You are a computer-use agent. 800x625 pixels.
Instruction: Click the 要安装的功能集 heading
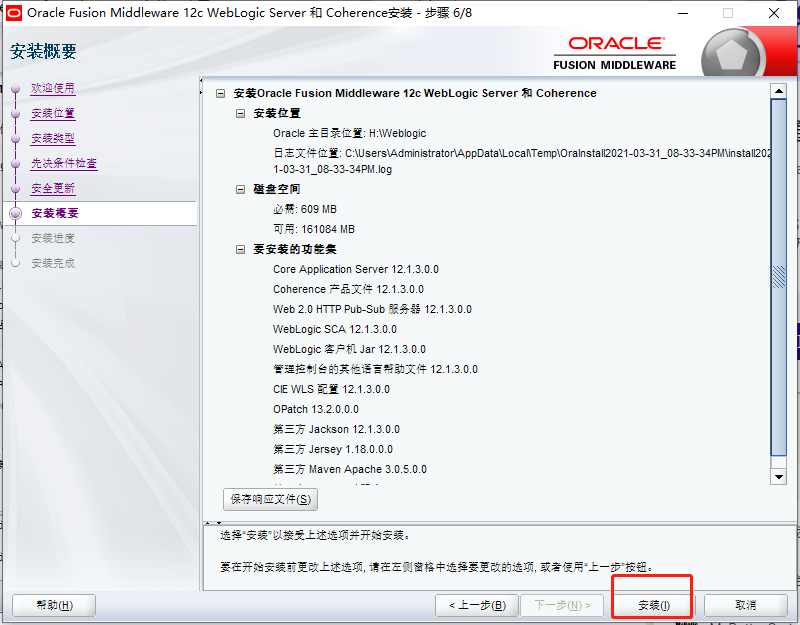(295, 249)
